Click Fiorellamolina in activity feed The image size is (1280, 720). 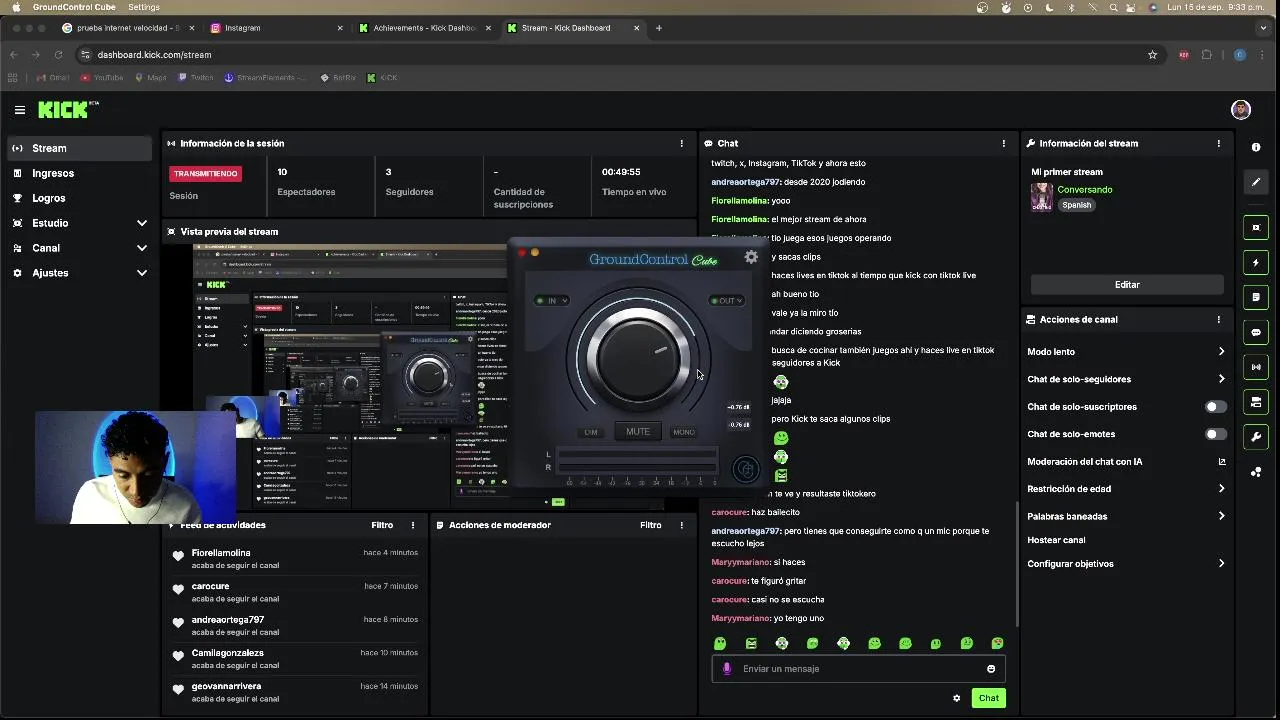click(221, 553)
